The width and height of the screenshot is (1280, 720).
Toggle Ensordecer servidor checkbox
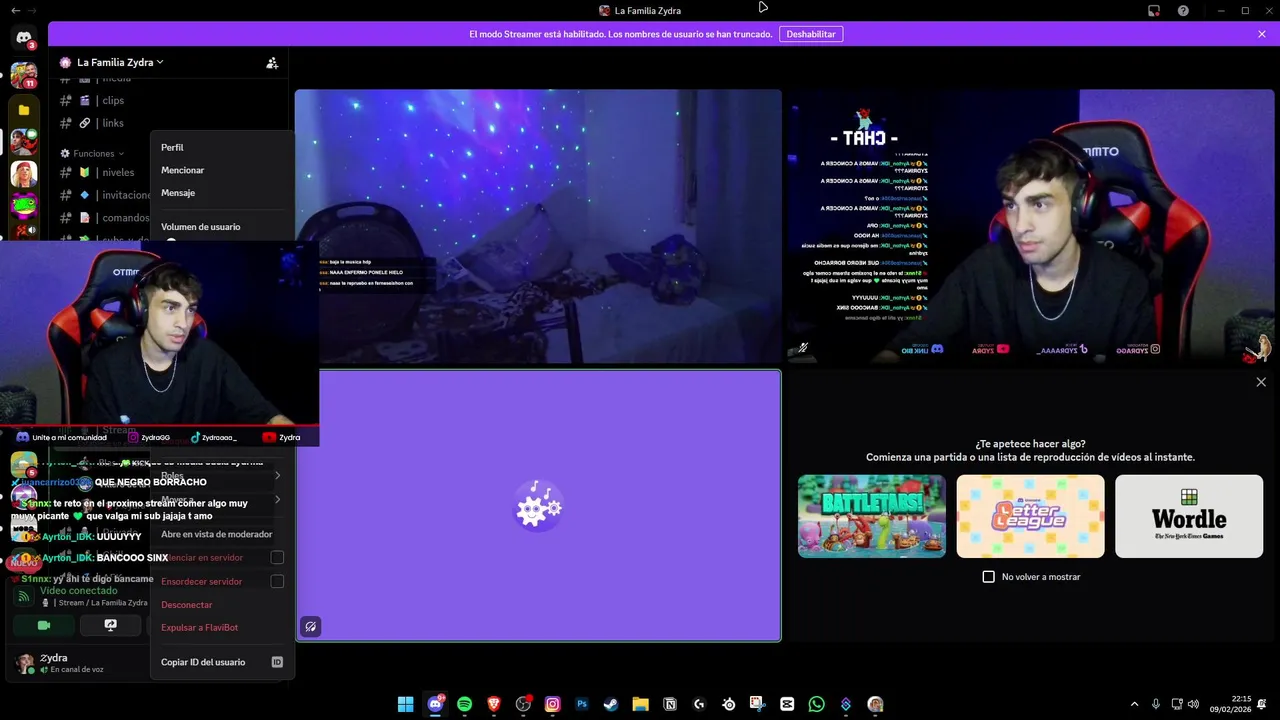278,581
